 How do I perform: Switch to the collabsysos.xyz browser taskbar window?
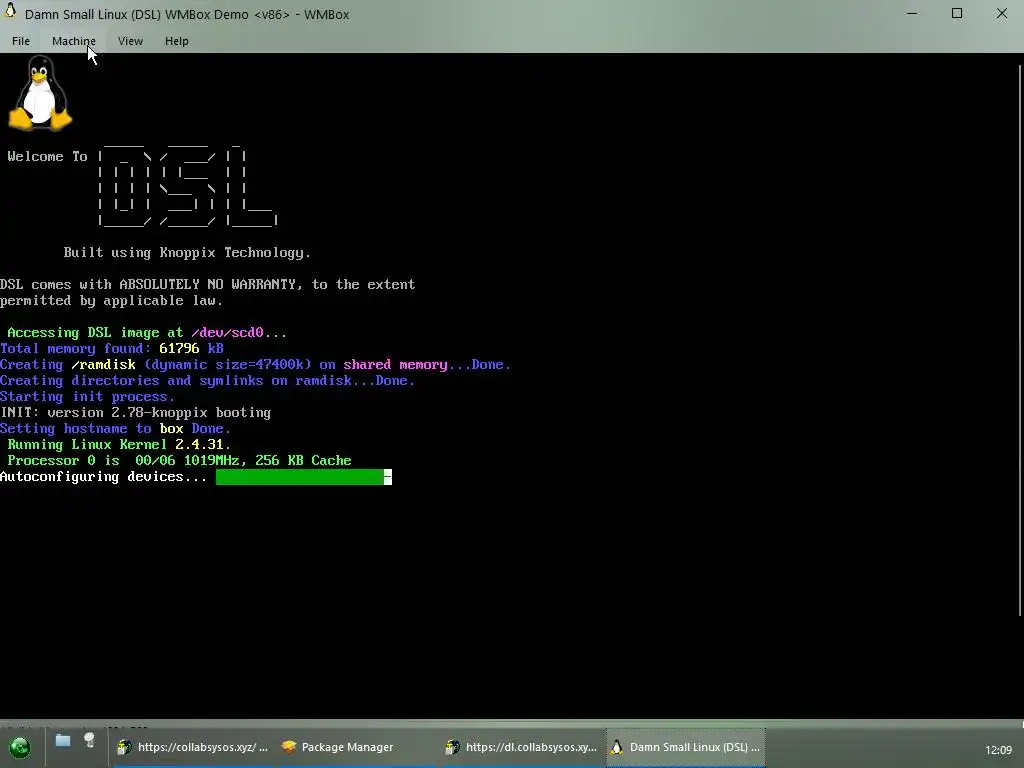[x=193, y=747]
